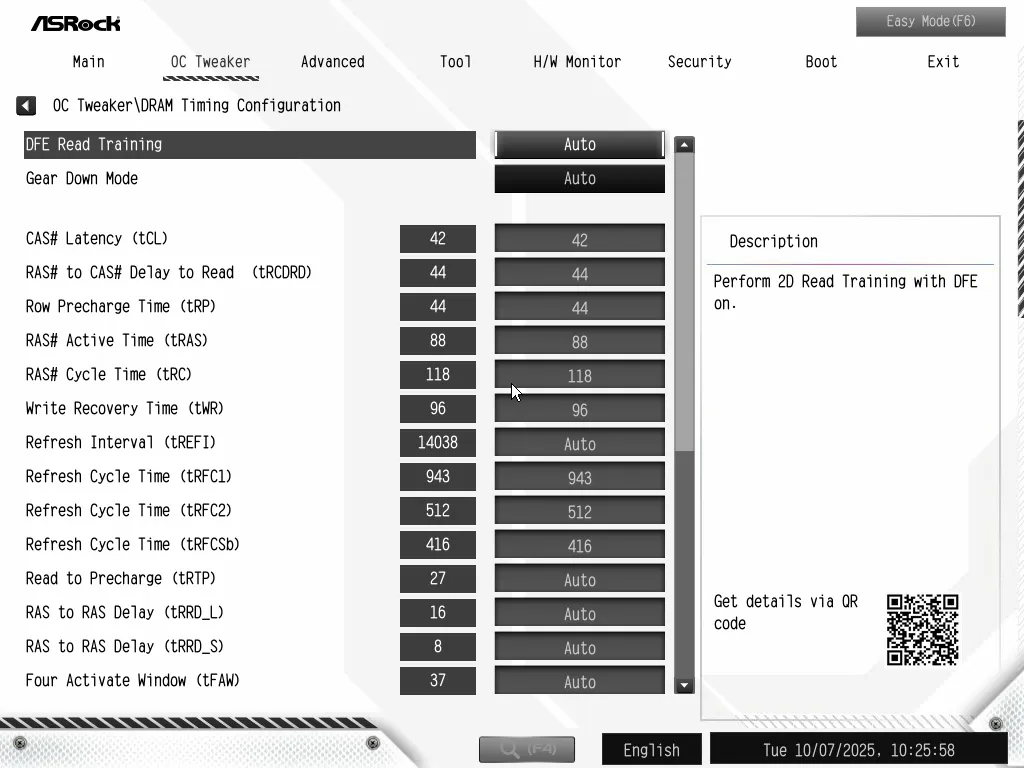
Task: Open the DFE Read Training Auto dropdown
Action: pos(579,145)
